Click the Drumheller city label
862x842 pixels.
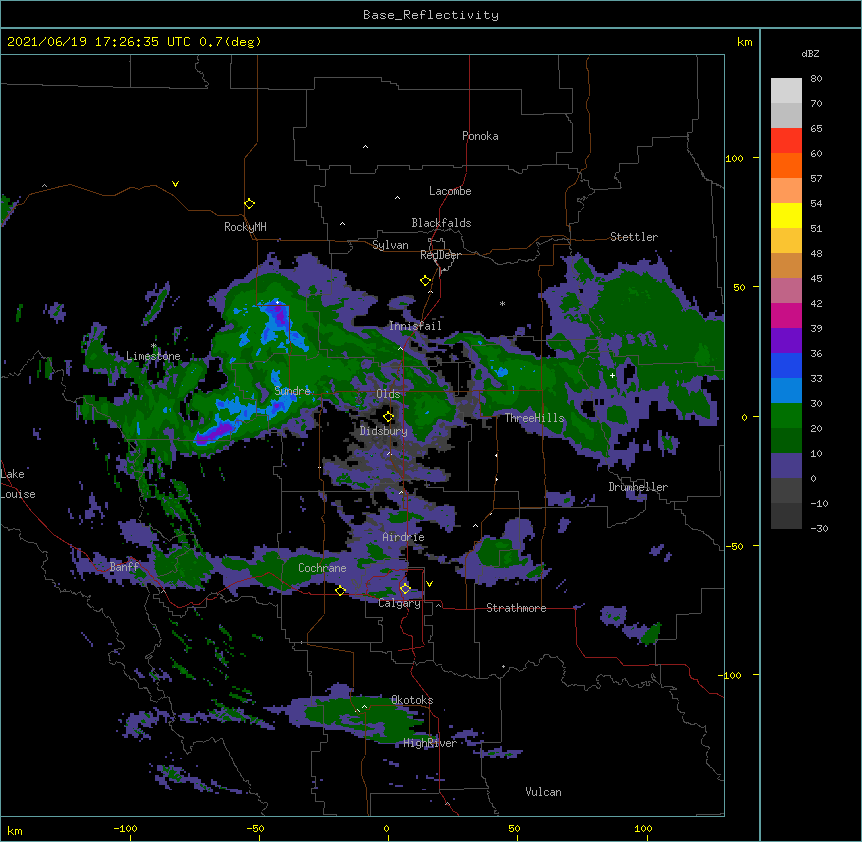click(x=638, y=487)
